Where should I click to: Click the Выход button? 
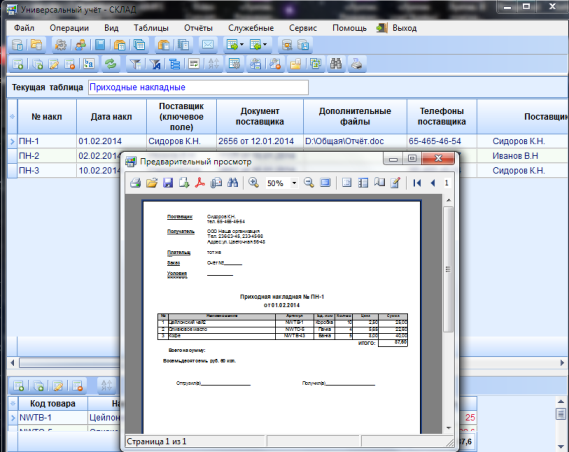click(x=397, y=28)
